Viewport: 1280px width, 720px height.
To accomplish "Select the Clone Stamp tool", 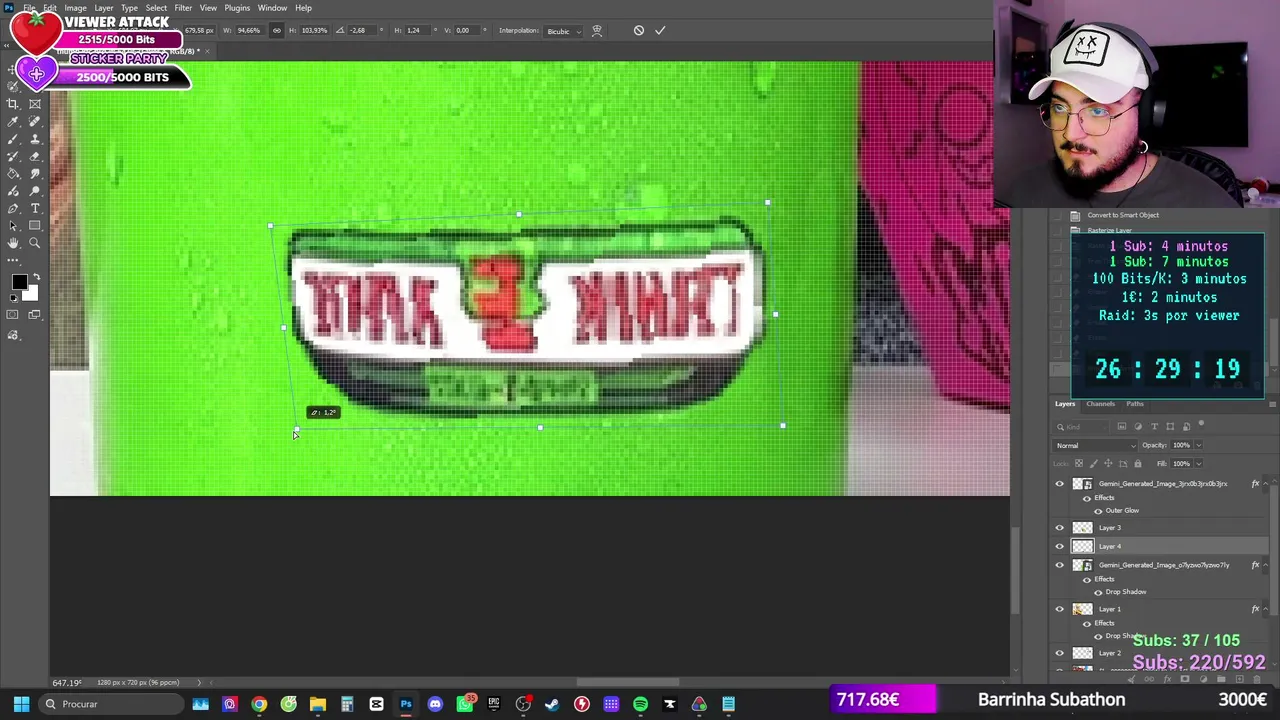I will 35,139.
